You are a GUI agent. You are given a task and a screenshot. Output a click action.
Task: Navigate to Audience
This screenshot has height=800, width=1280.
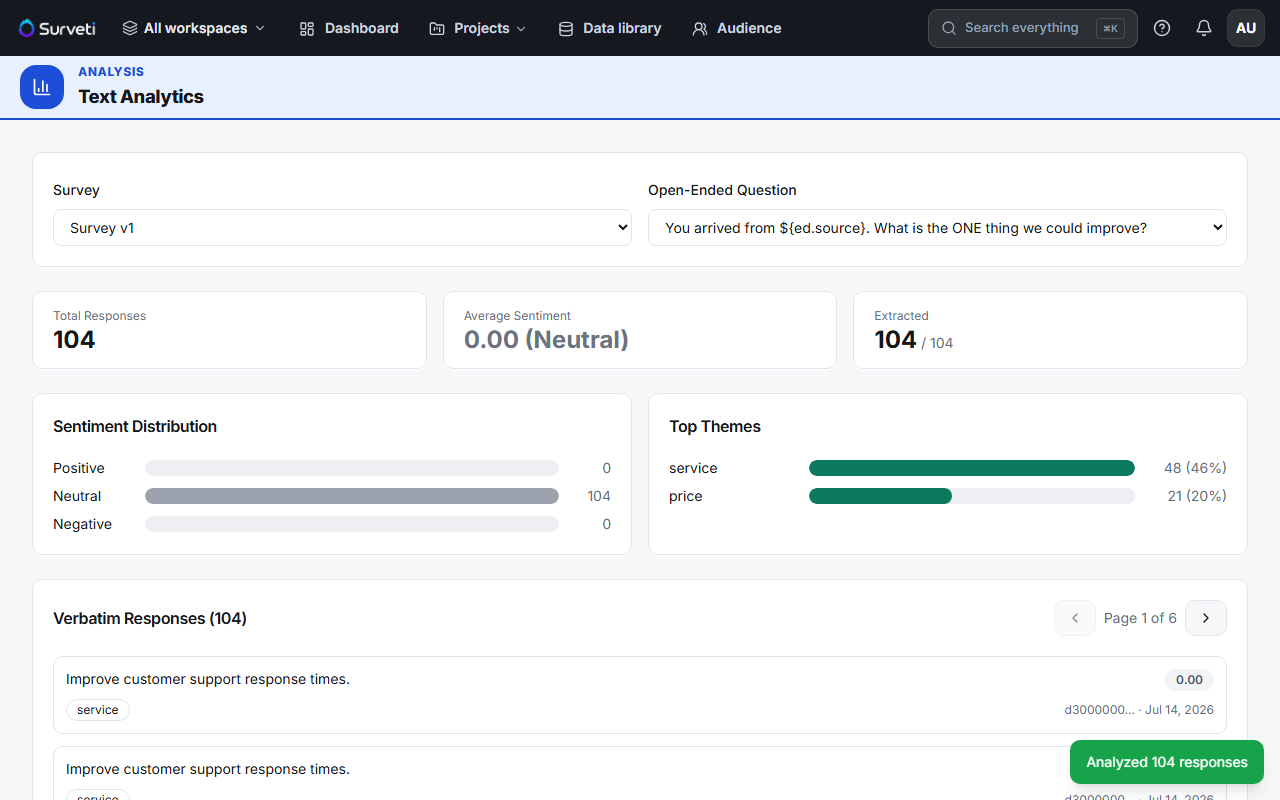pyautogui.click(x=737, y=28)
